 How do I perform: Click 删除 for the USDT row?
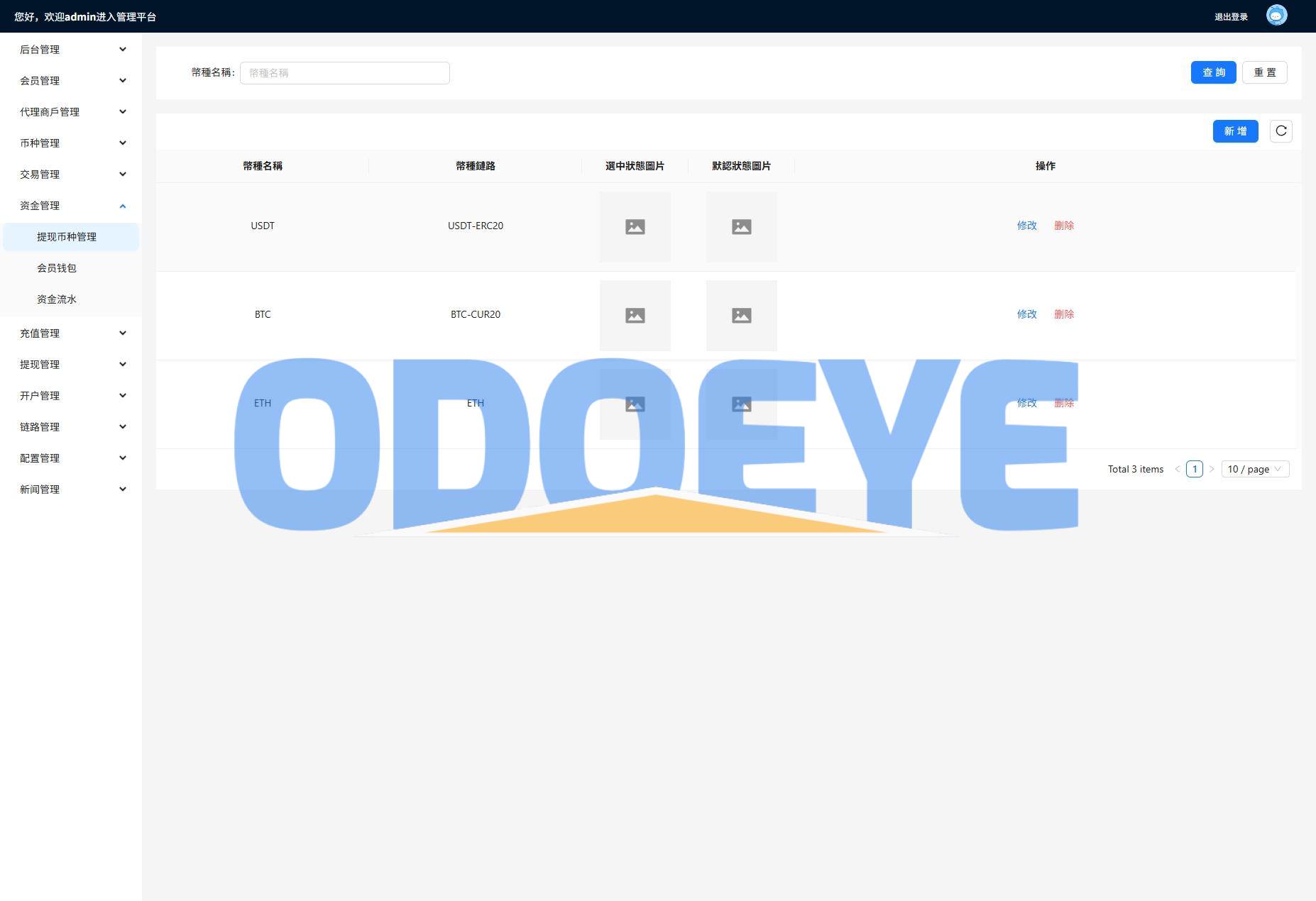(1063, 226)
